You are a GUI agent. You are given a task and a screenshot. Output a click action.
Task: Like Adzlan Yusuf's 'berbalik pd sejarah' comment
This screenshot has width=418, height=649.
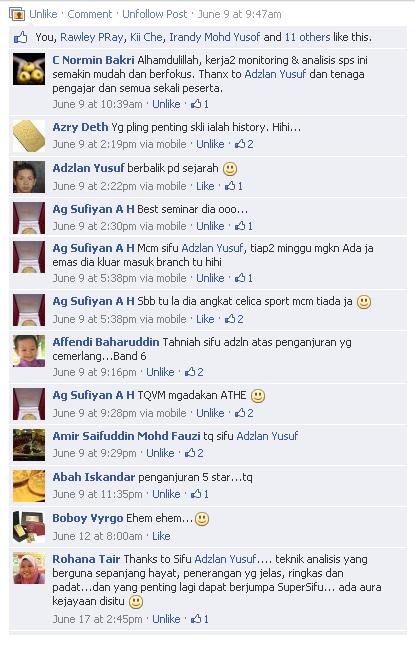pyautogui.click(x=205, y=186)
